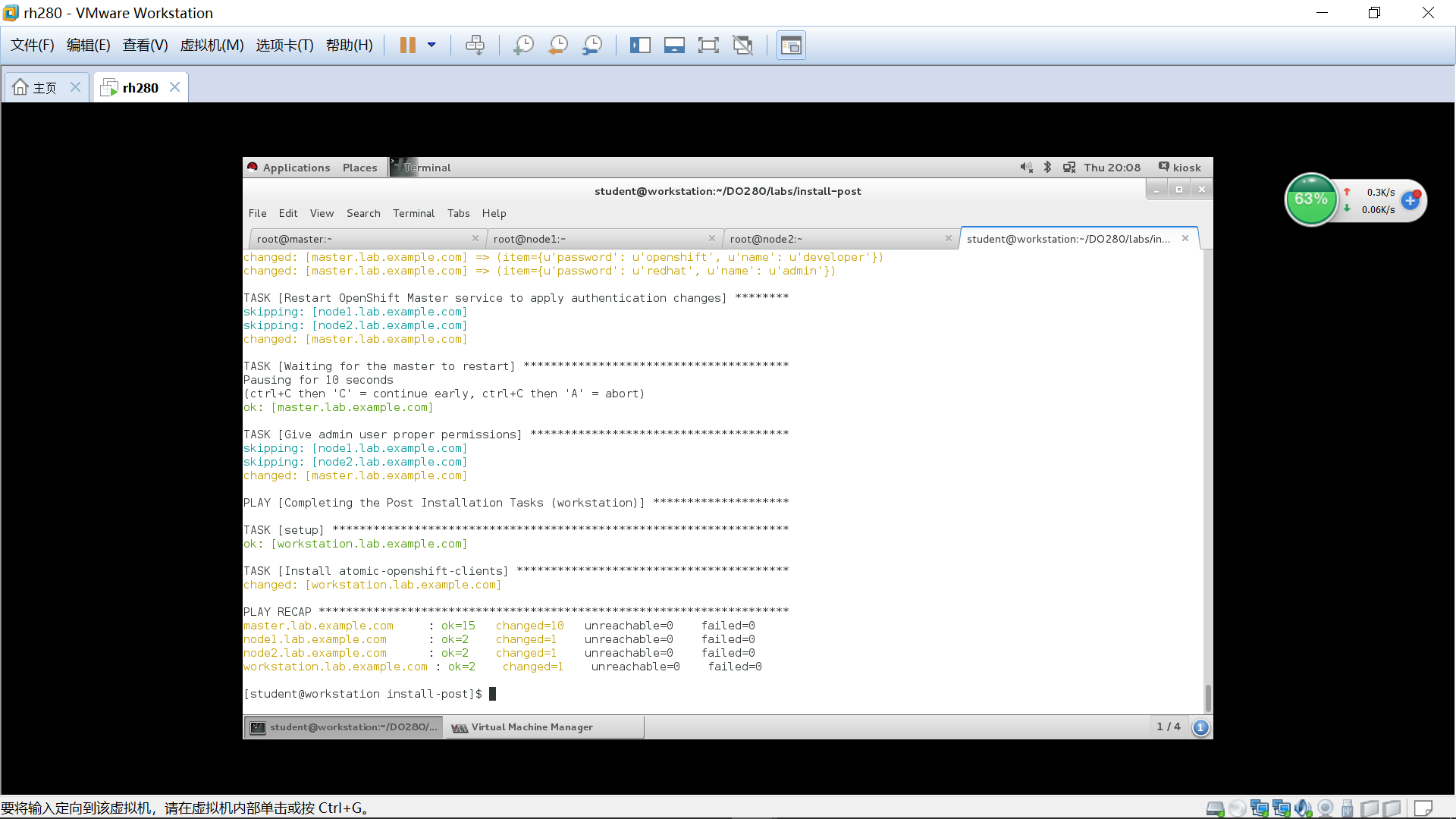Revert the virtual machine to its snapshot
Viewport: 1456px width, 819px height.
click(x=558, y=45)
